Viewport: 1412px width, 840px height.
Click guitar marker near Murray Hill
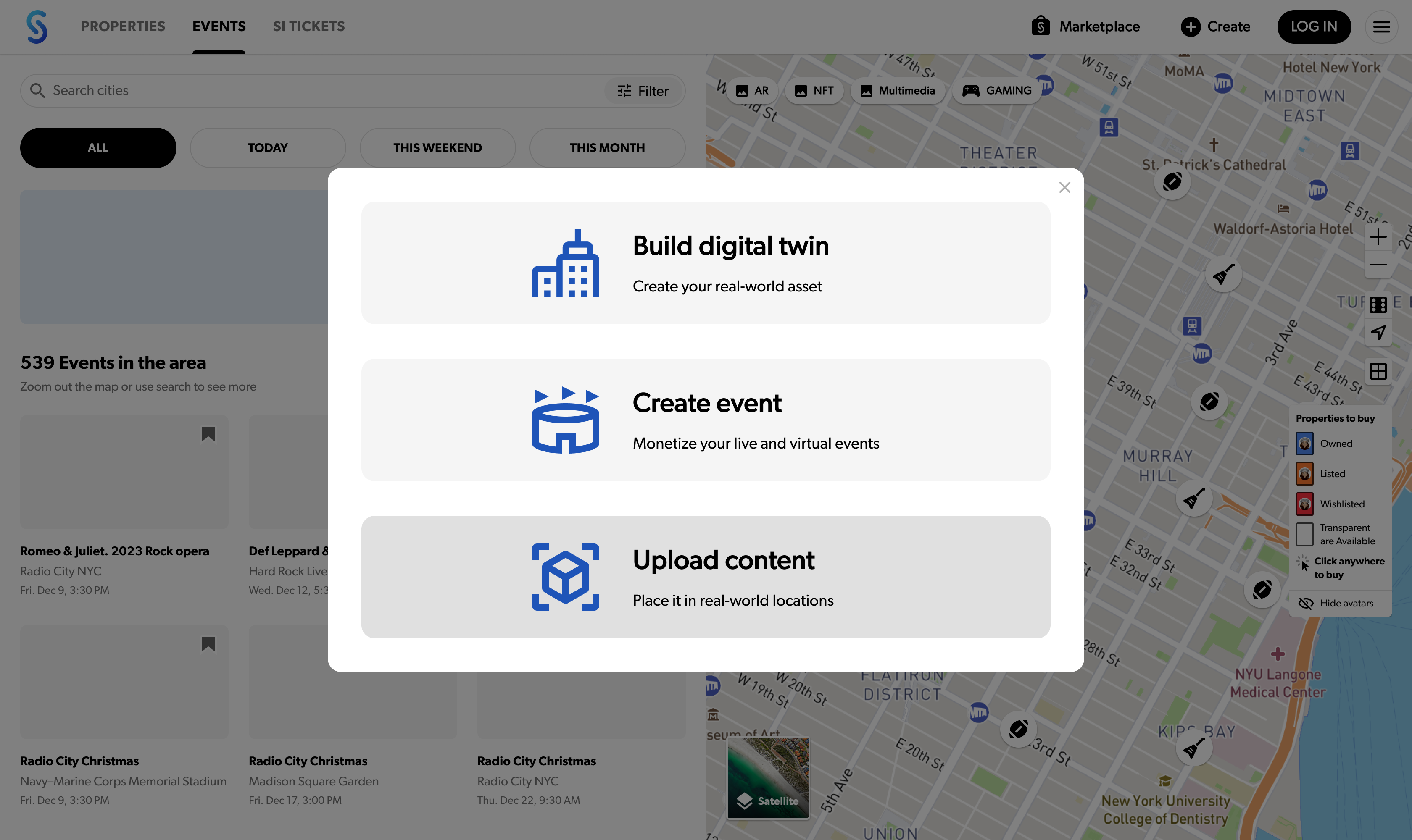tap(1193, 499)
